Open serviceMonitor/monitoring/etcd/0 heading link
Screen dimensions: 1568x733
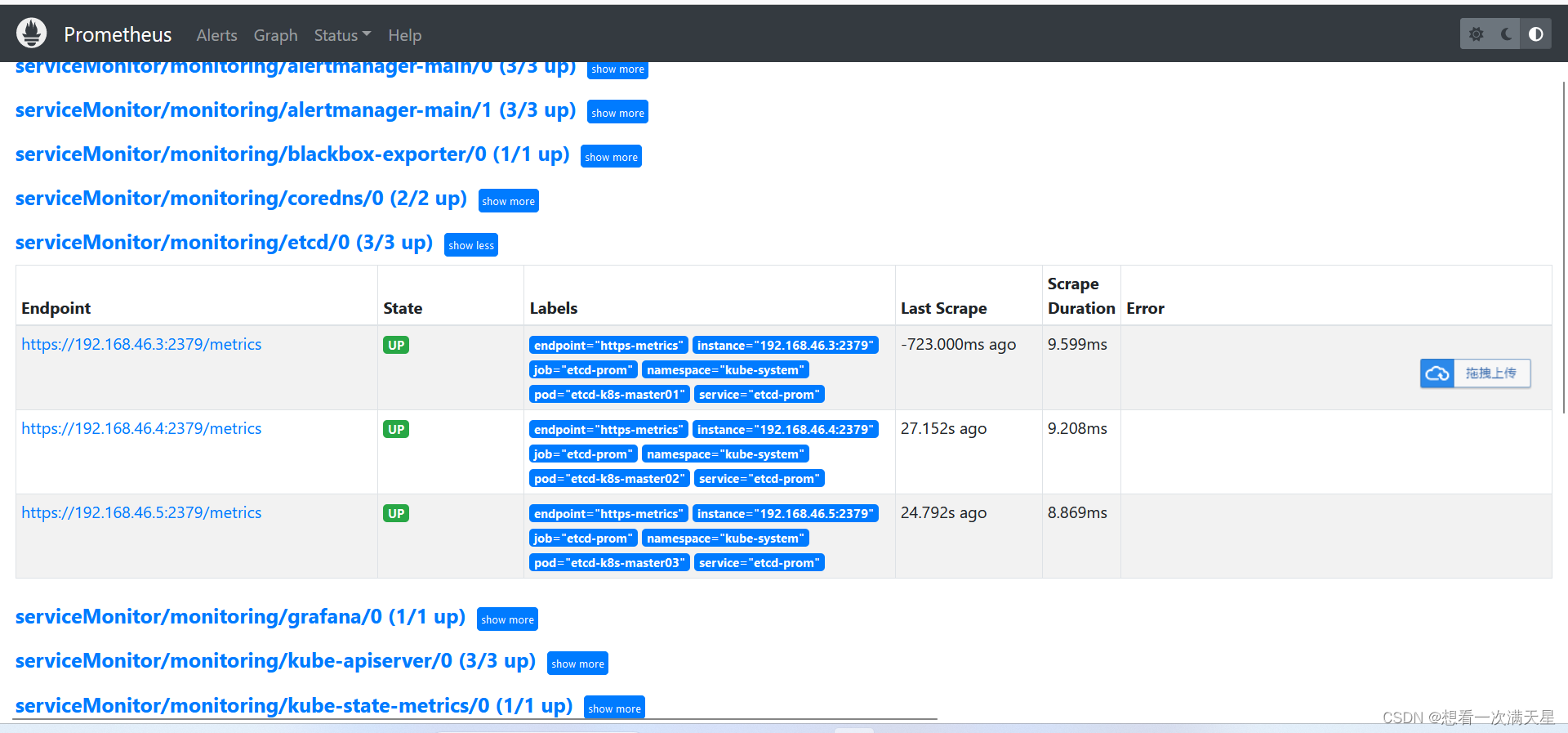click(x=224, y=243)
